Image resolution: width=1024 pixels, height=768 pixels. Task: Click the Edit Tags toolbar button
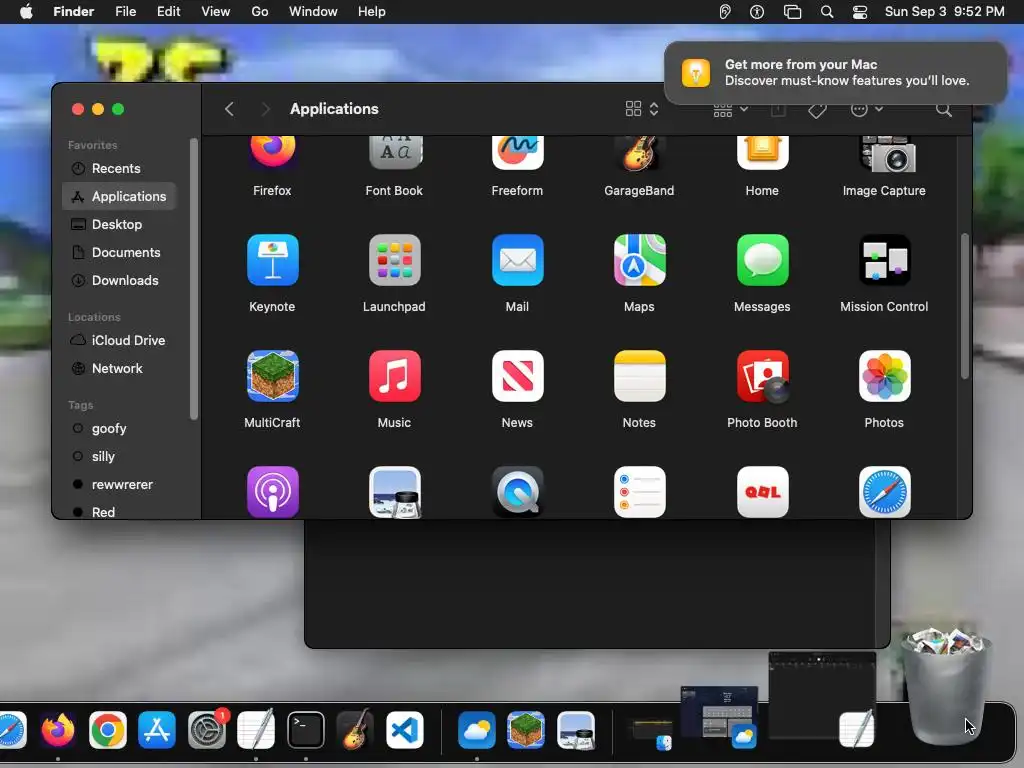pyautogui.click(x=817, y=110)
